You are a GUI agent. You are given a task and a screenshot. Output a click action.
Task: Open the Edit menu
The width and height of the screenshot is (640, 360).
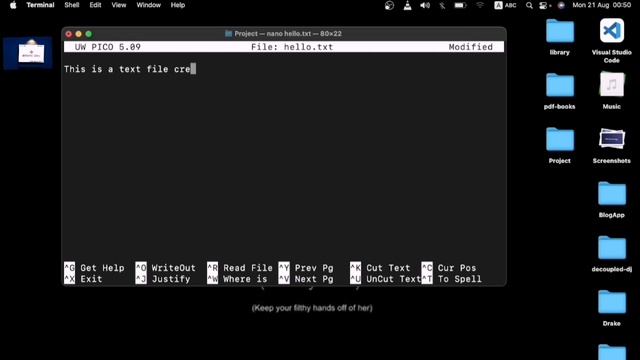(x=96, y=5)
